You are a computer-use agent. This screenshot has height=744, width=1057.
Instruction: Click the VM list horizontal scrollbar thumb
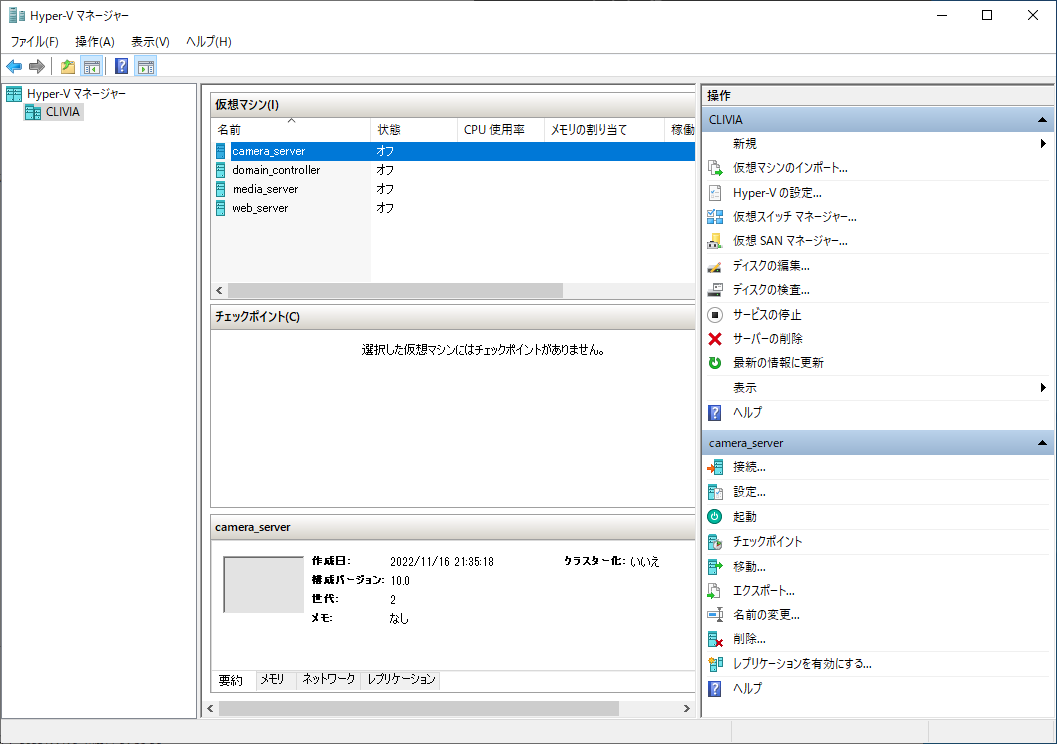point(395,290)
